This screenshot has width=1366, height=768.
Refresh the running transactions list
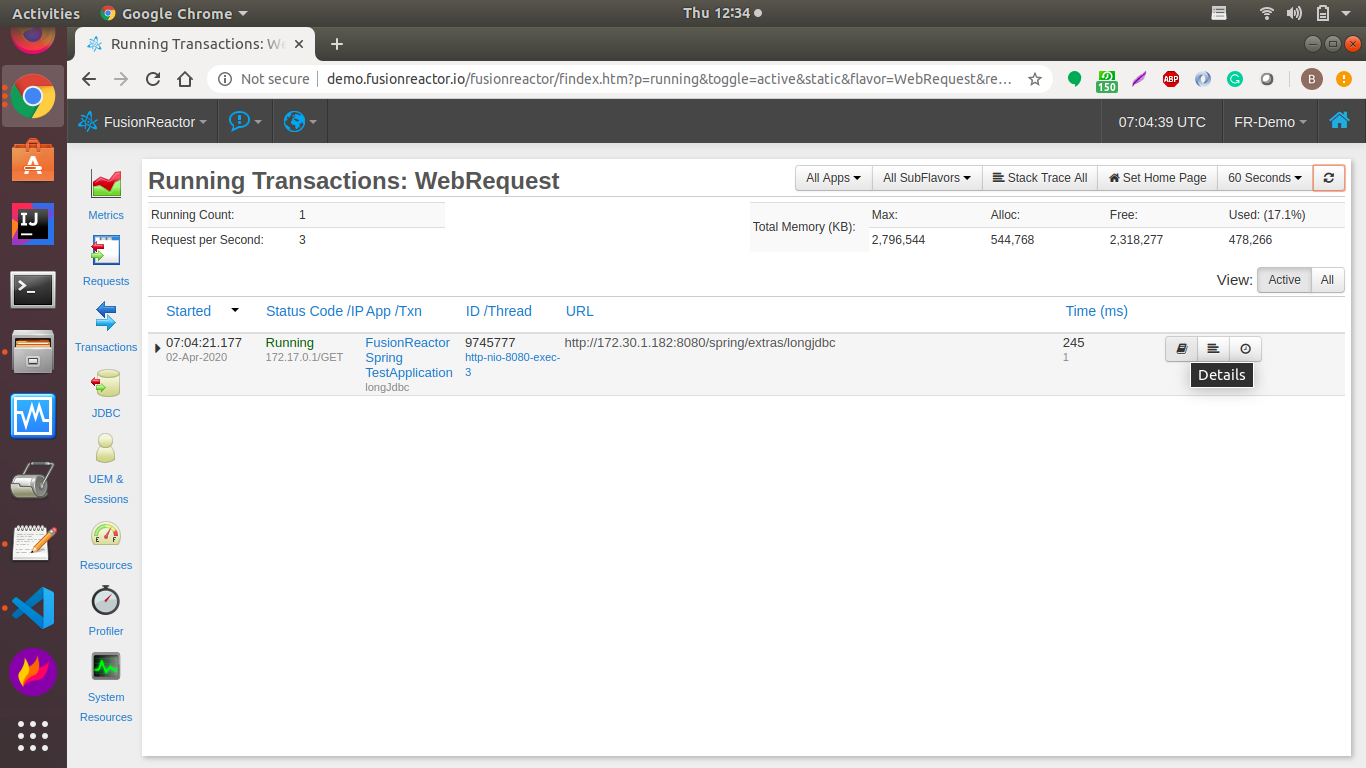pos(1328,177)
